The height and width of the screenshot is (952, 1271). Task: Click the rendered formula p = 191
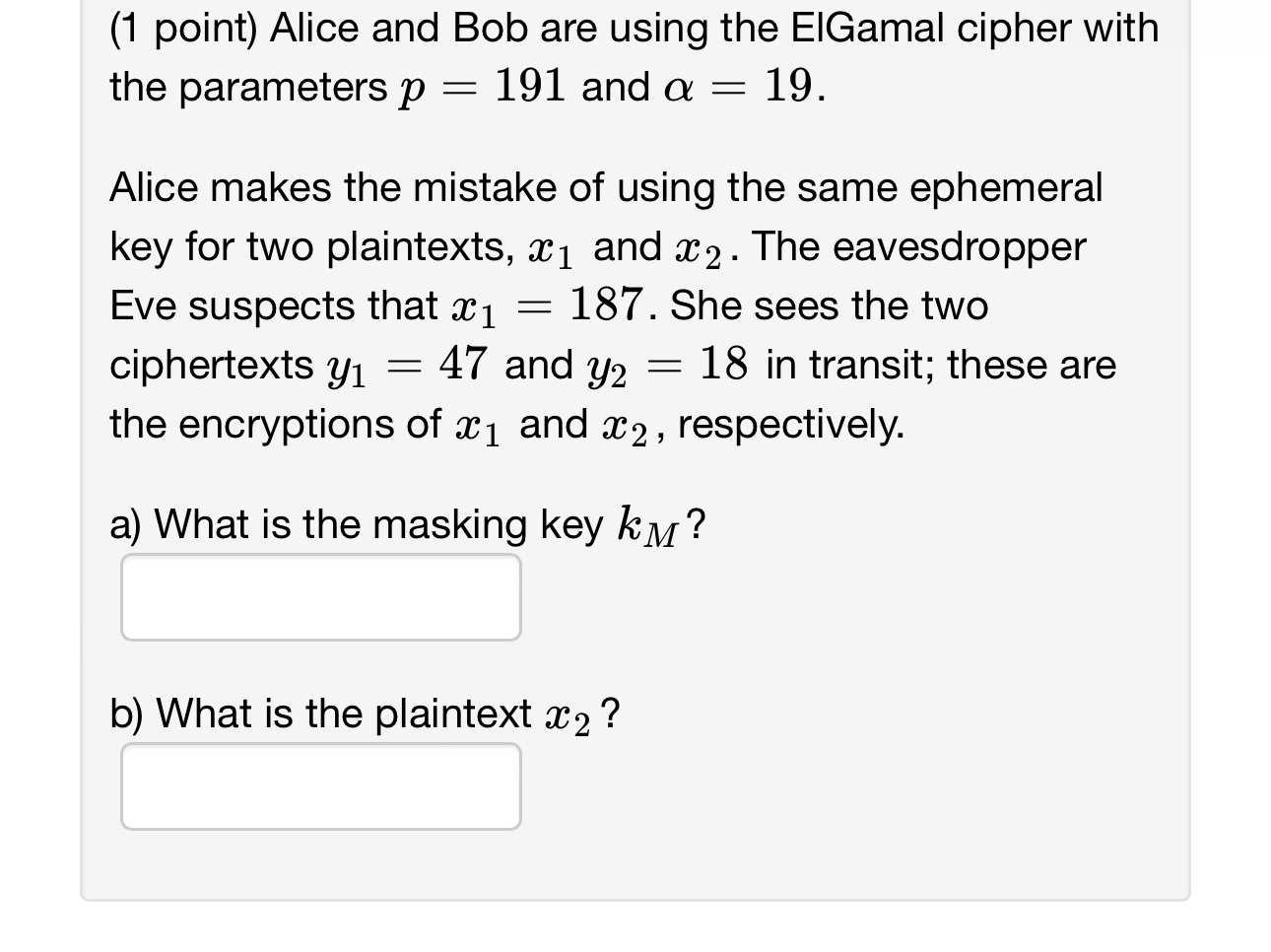(483, 87)
